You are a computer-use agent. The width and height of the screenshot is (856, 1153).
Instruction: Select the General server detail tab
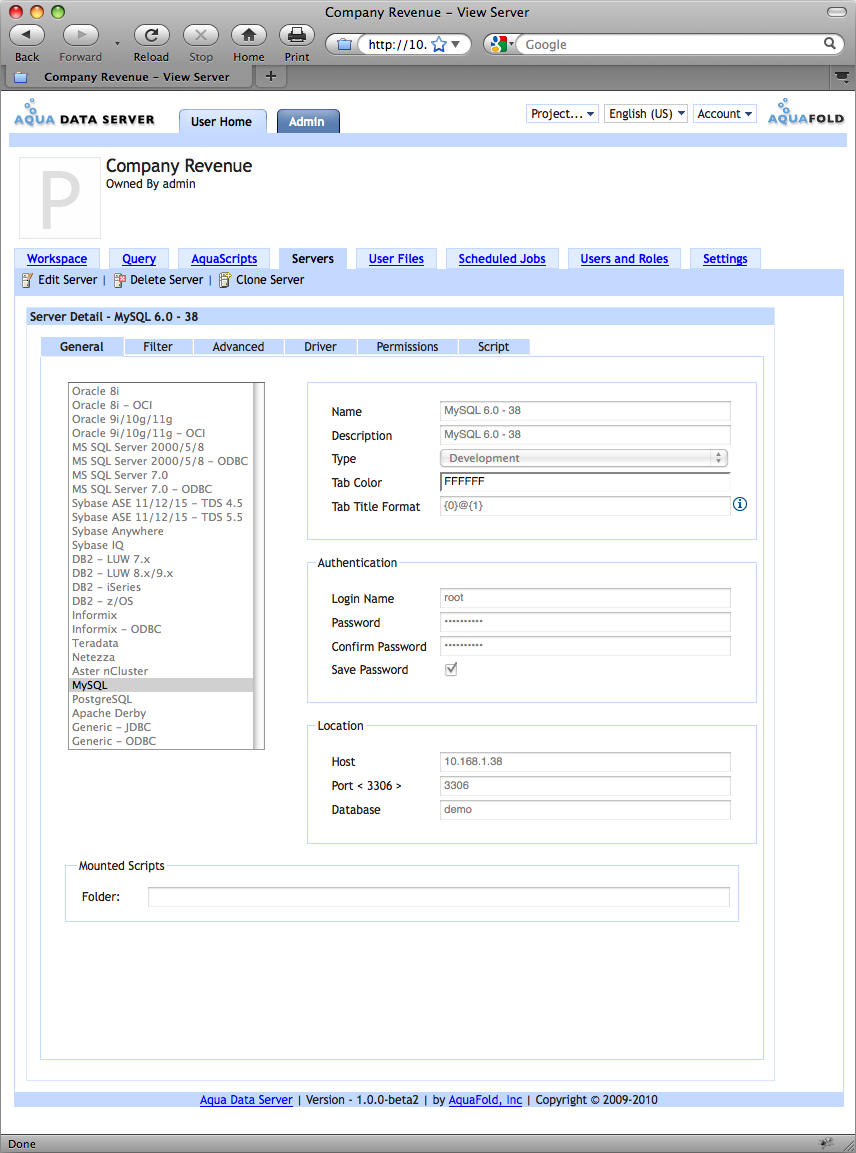[x=82, y=346]
